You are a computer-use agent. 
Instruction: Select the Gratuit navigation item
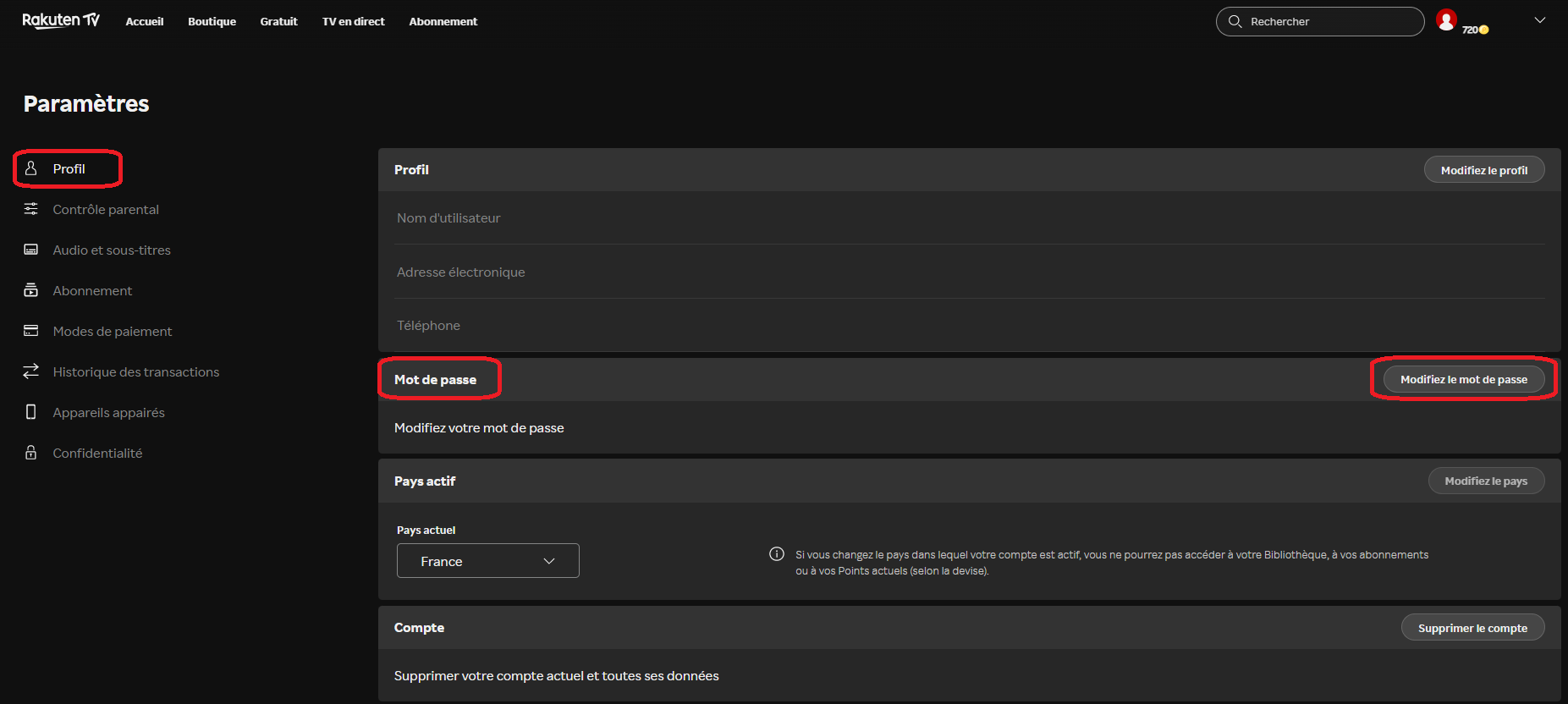pos(278,21)
